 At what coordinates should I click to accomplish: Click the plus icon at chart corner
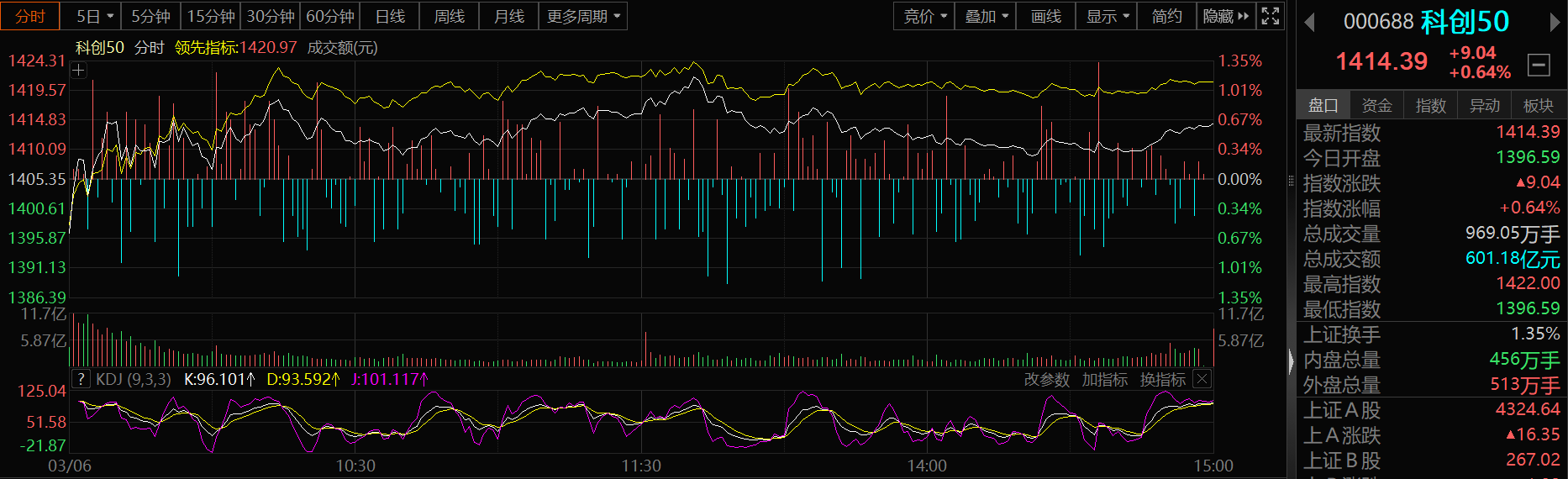(x=78, y=71)
